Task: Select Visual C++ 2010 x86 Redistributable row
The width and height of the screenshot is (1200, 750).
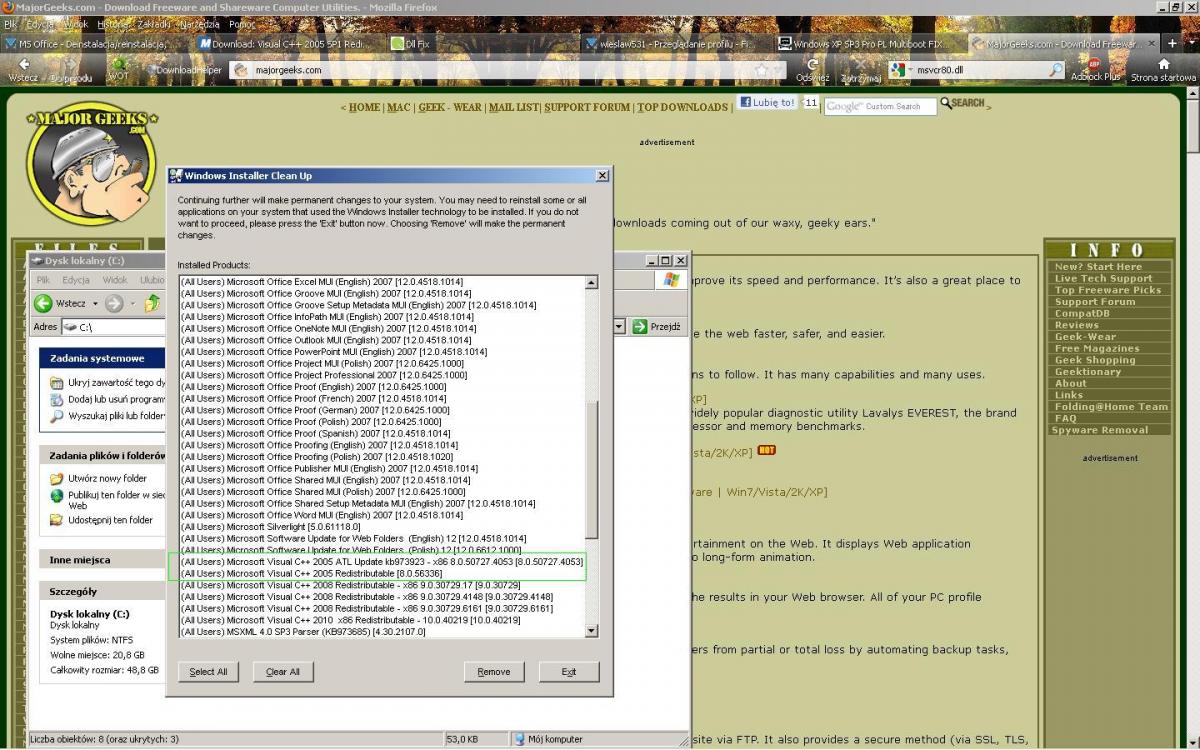Action: point(381,620)
